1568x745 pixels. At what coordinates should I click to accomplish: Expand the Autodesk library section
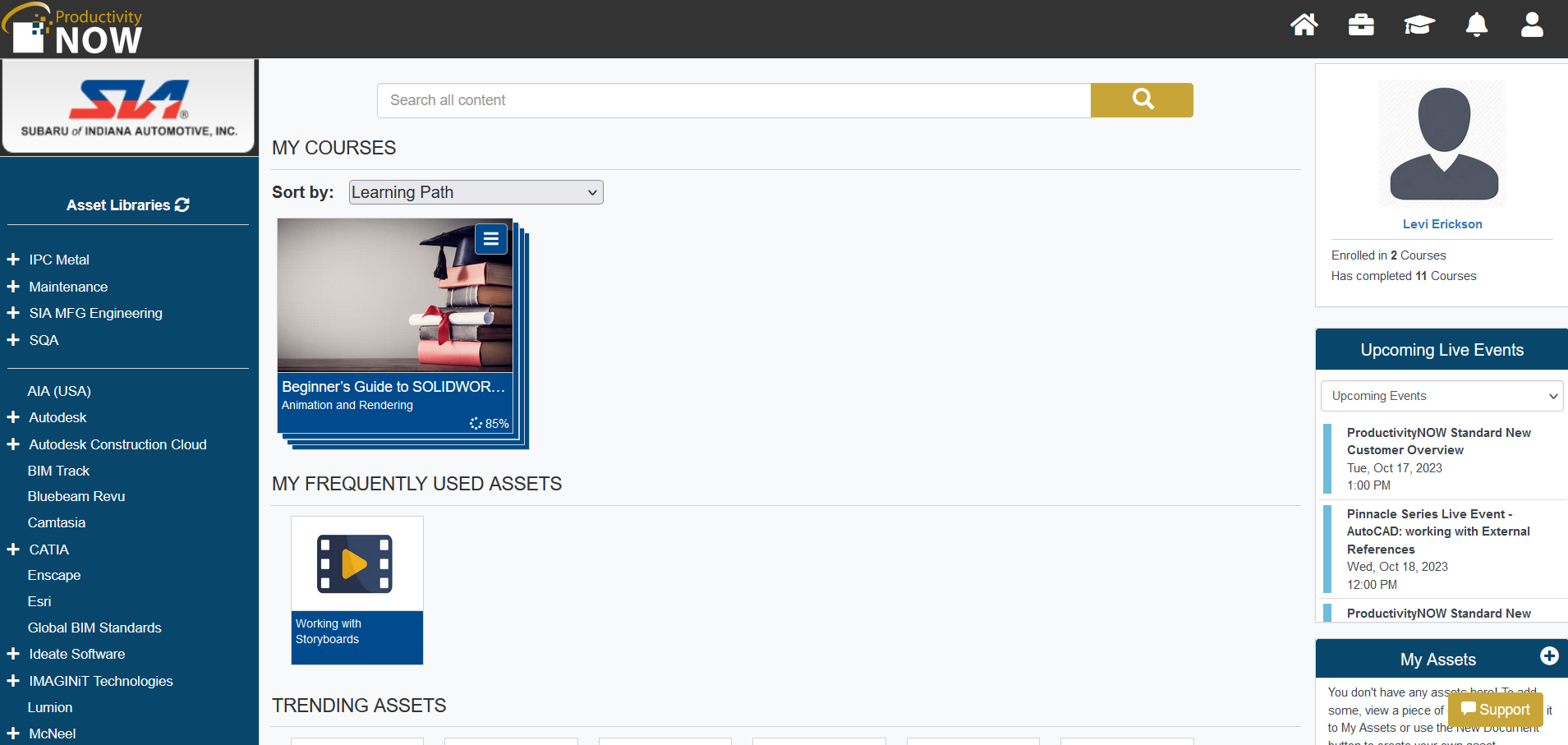pyautogui.click(x=12, y=417)
